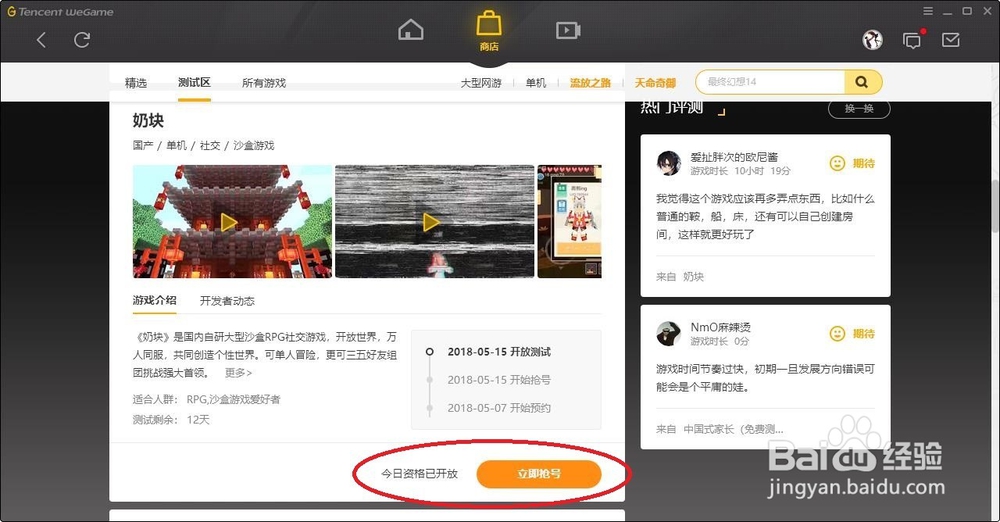This screenshot has height=522, width=1000.
Task: Open NmO麻辣烫 reviewer avatar
Action: pyautogui.click(x=668, y=333)
